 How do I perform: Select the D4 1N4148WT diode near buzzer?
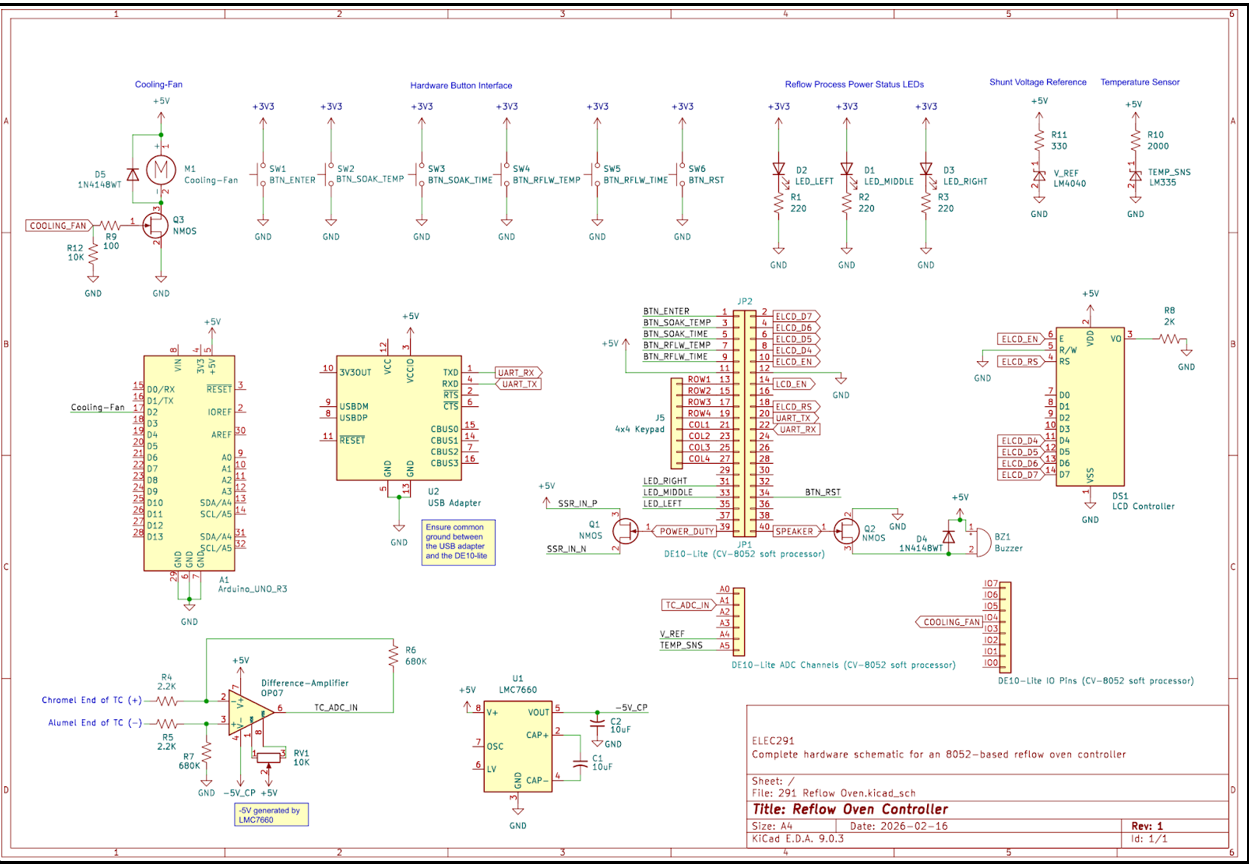[x=948, y=537]
